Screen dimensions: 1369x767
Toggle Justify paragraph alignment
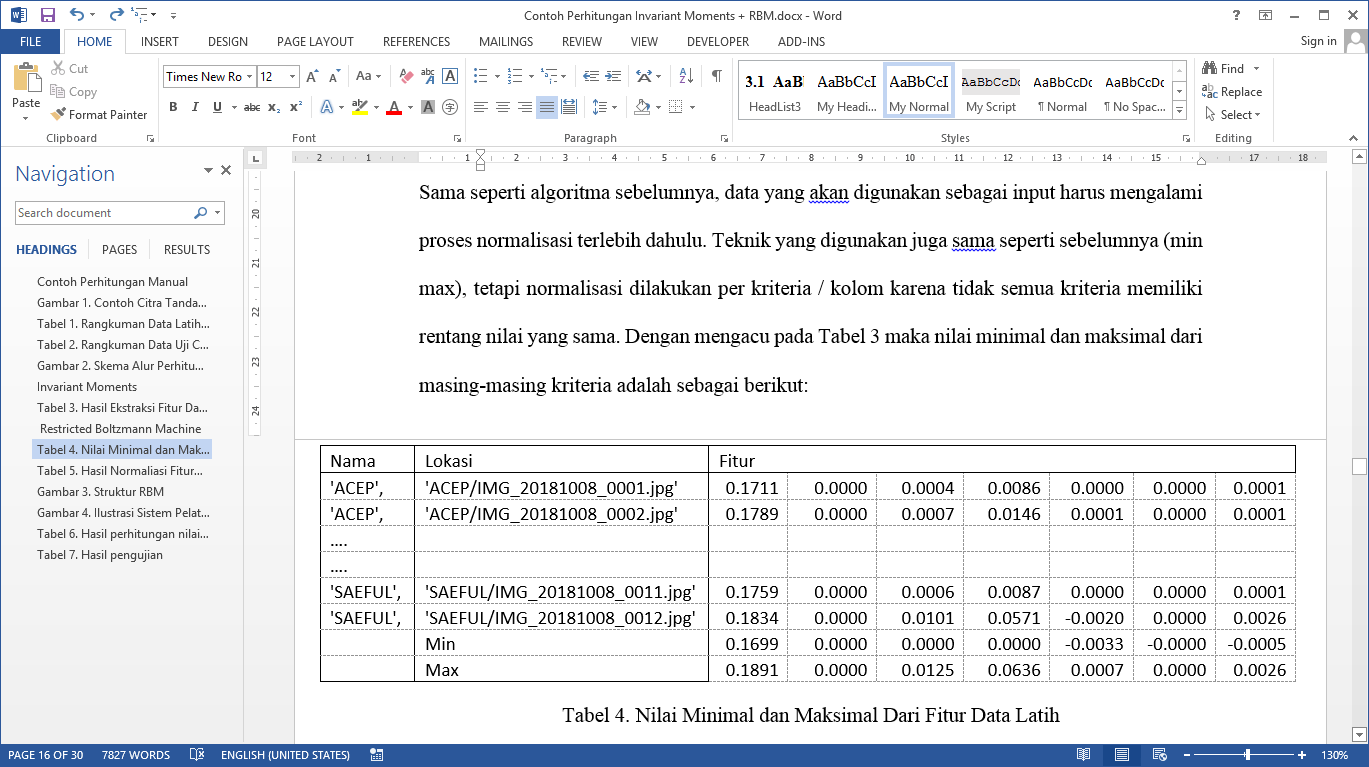click(x=546, y=107)
